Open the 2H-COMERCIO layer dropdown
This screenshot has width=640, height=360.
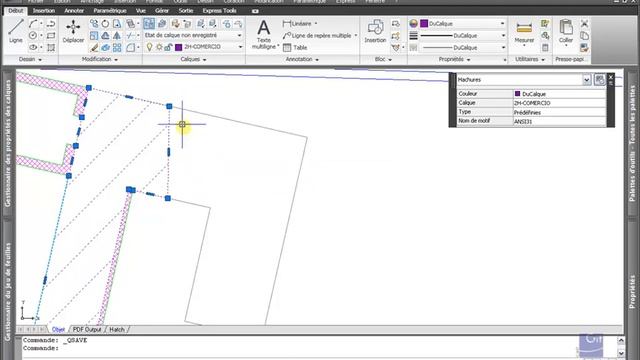coord(240,47)
